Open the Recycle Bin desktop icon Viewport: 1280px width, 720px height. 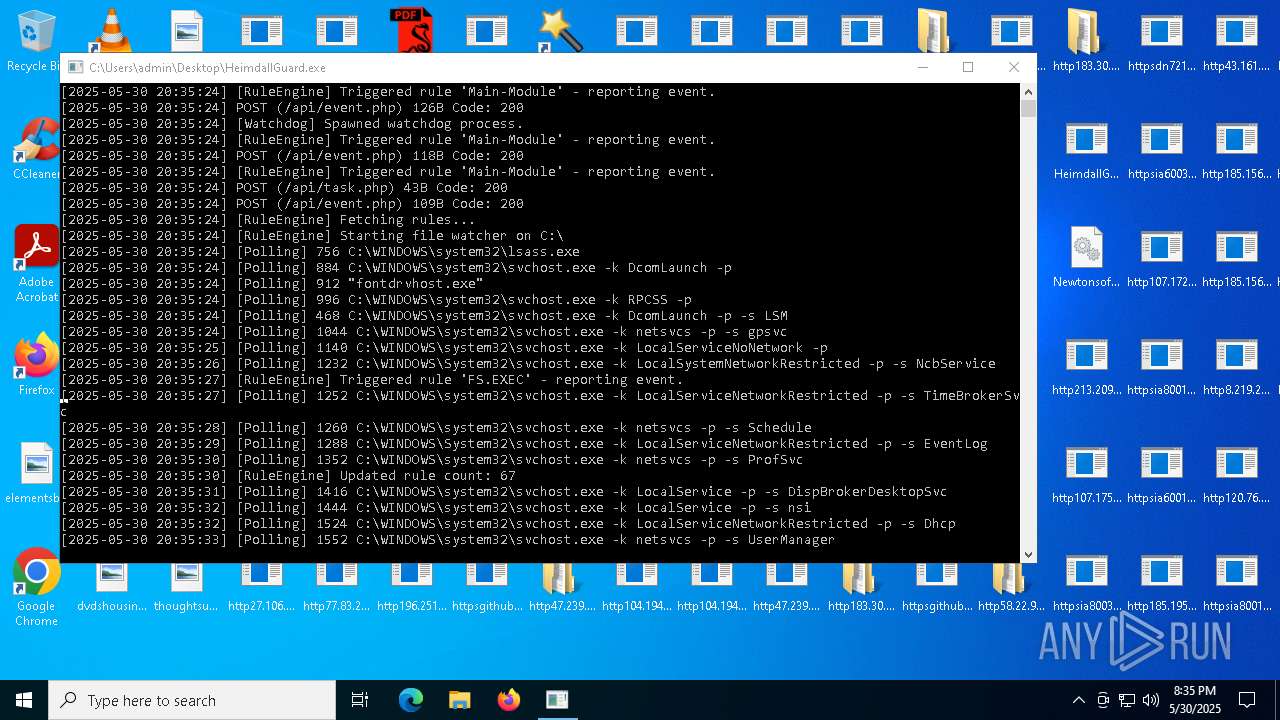click(x=36, y=40)
